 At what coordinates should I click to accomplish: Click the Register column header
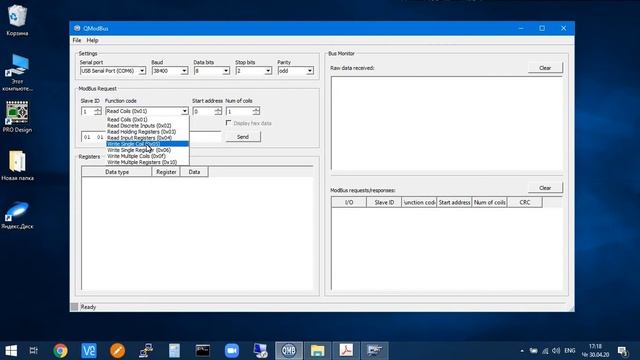tap(166, 172)
